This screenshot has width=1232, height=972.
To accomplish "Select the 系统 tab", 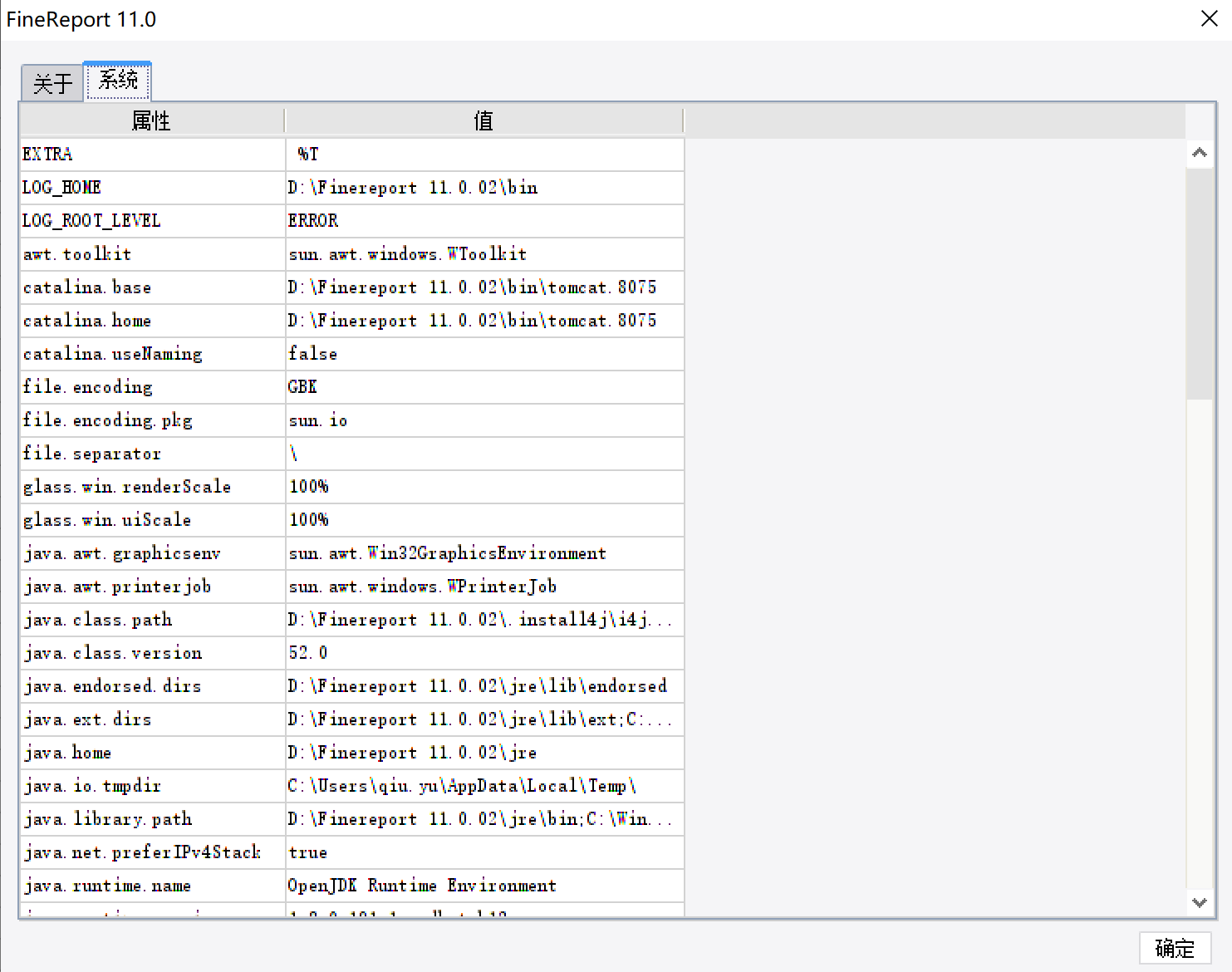I will 117,81.
